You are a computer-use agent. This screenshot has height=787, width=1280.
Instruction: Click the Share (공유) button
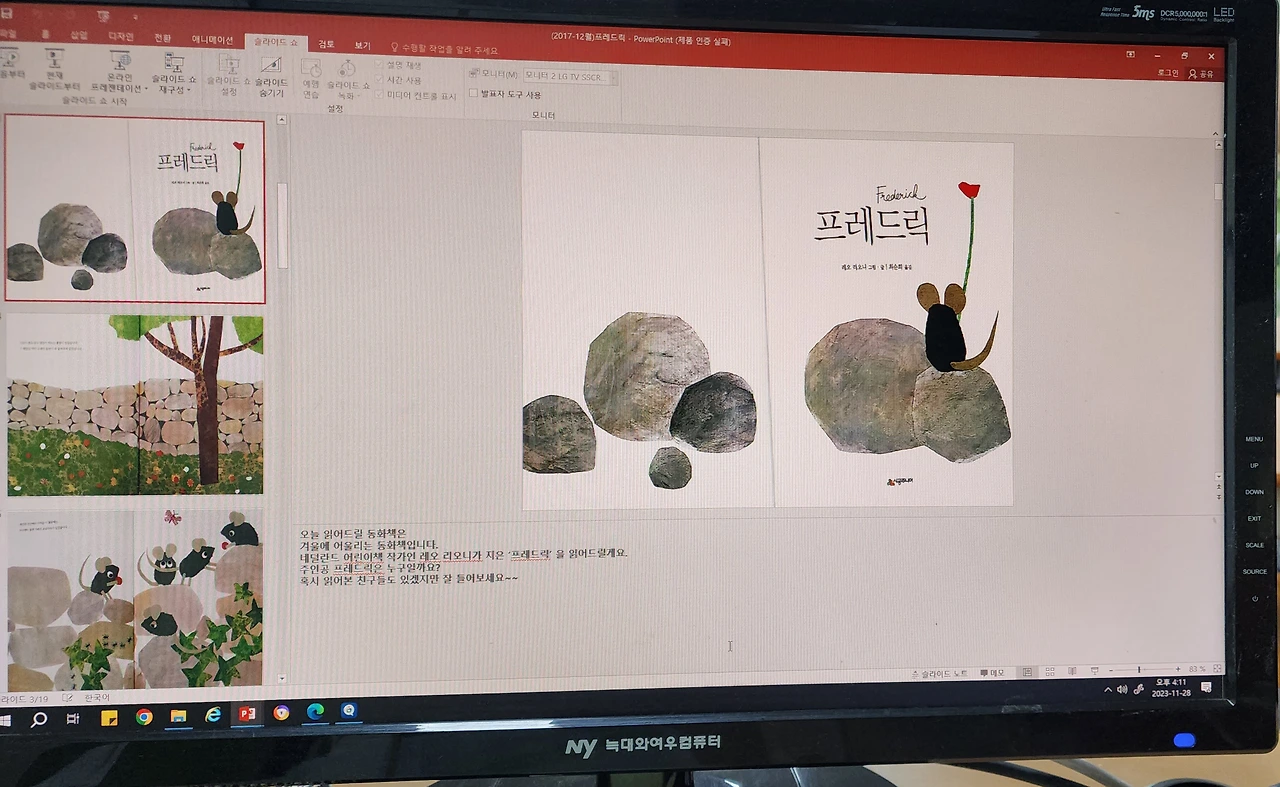click(x=1201, y=74)
